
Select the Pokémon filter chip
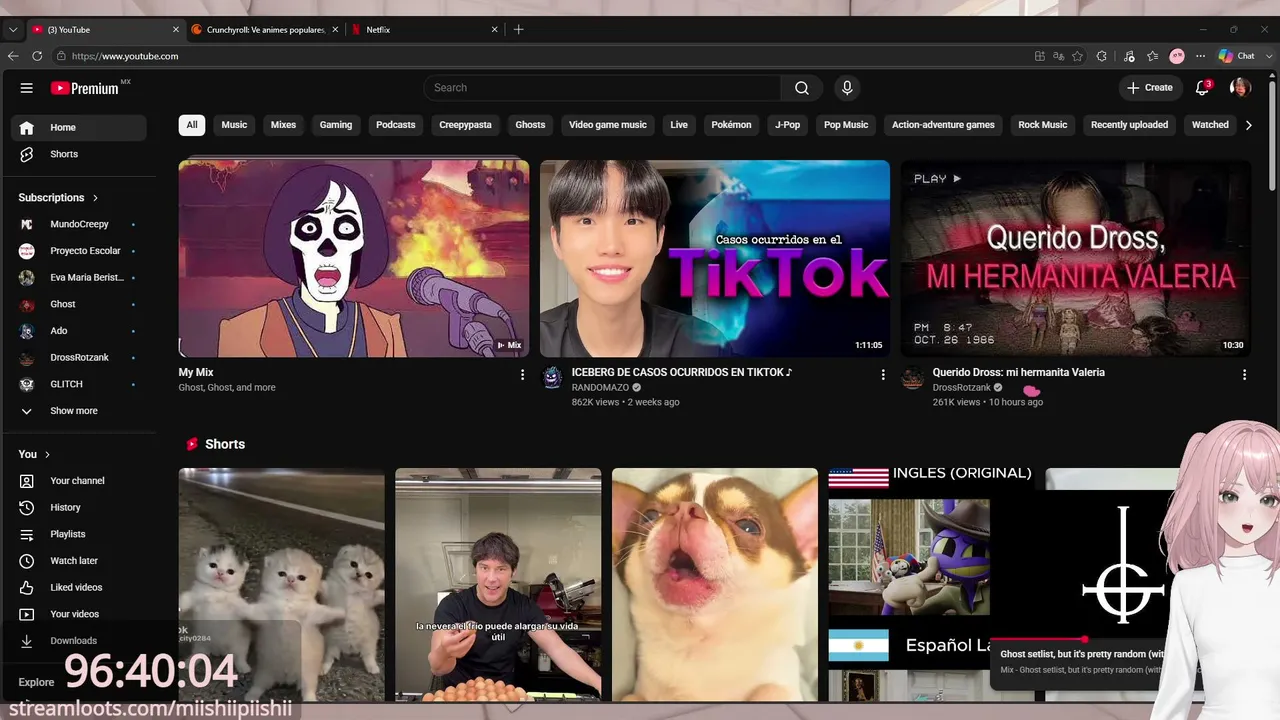(731, 125)
